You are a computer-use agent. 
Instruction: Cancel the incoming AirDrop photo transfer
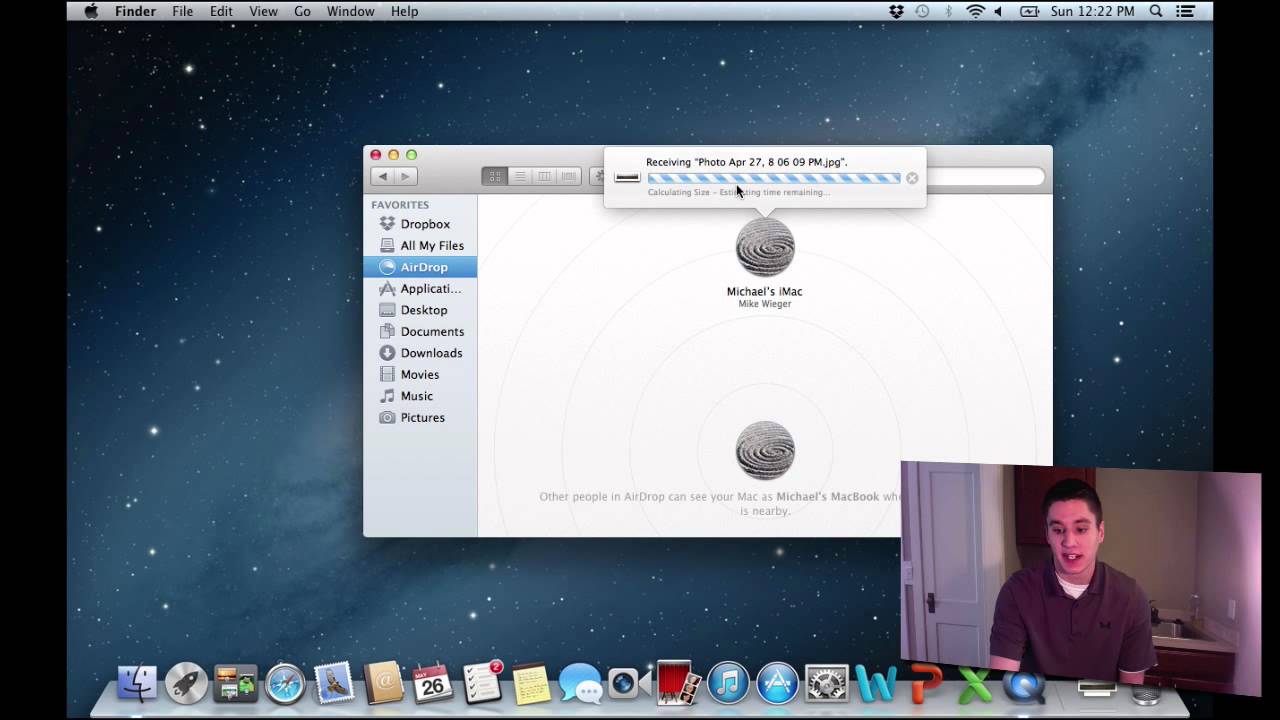[x=912, y=178]
